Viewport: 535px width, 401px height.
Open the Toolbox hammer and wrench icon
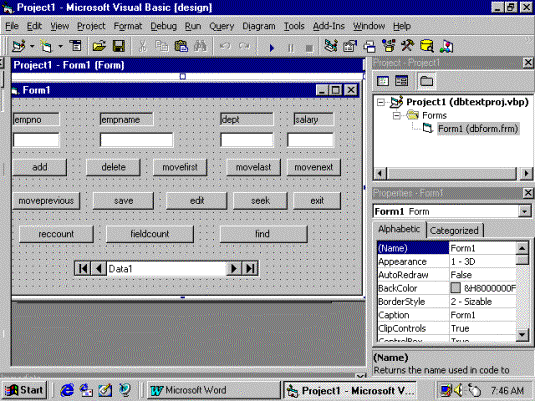407,46
